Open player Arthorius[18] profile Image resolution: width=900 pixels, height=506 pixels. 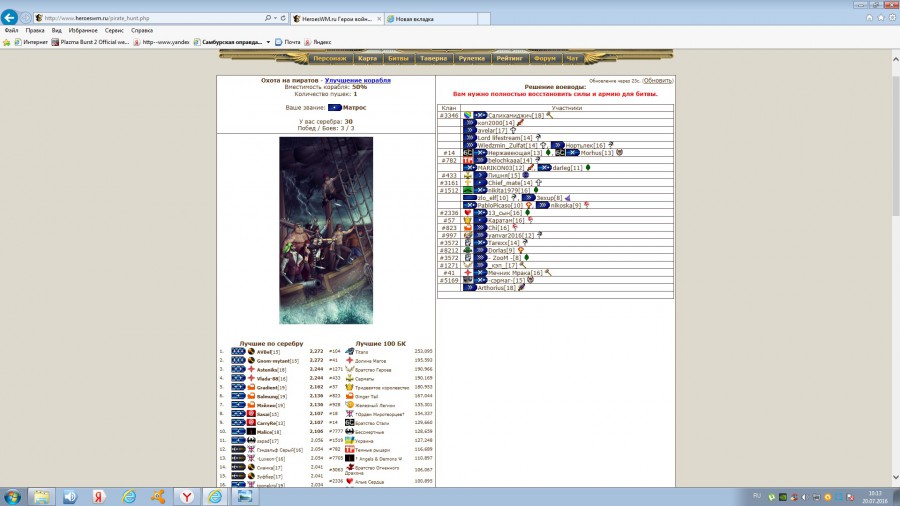[496, 288]
